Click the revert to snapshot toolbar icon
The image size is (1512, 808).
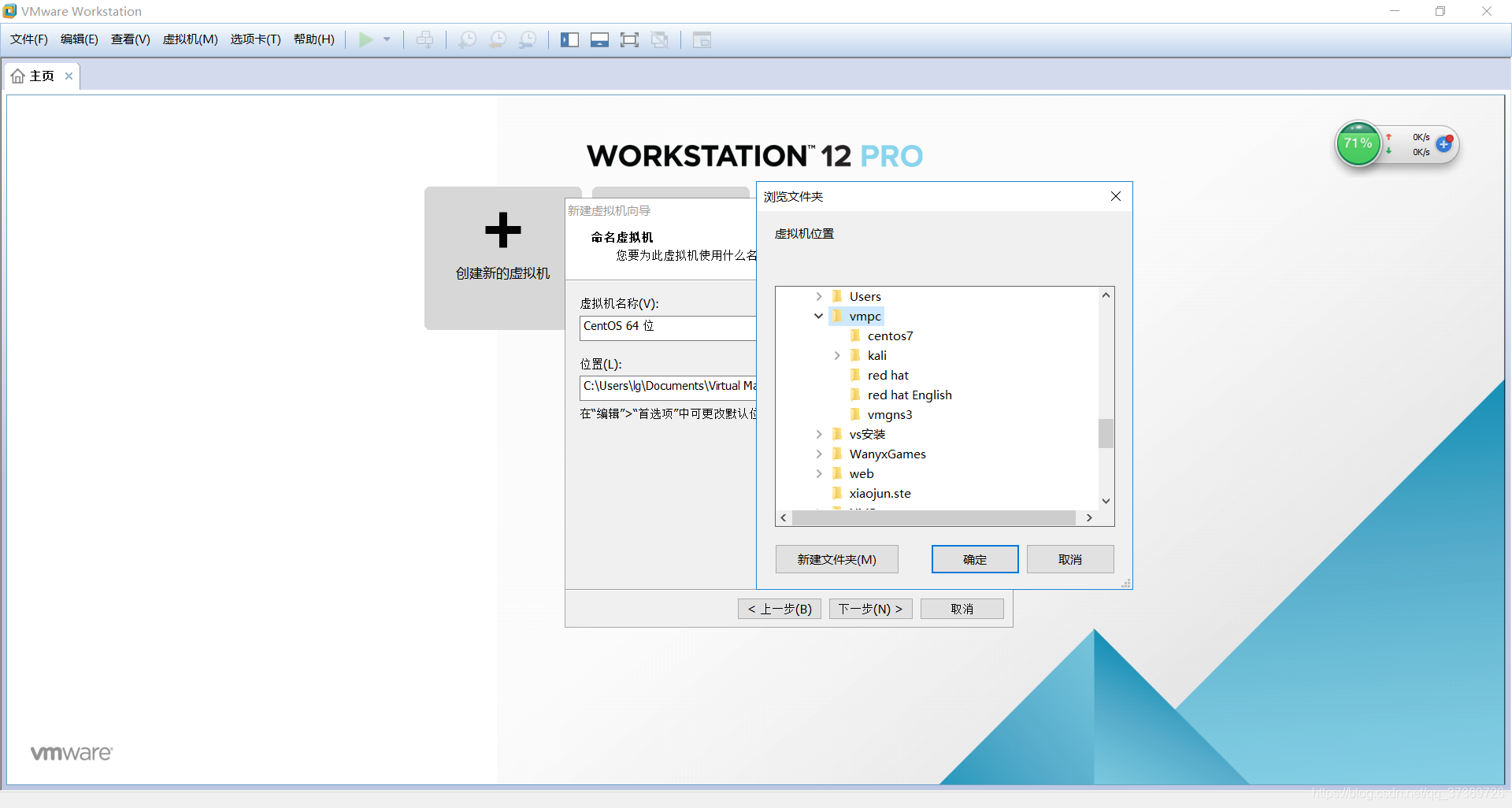498,39
